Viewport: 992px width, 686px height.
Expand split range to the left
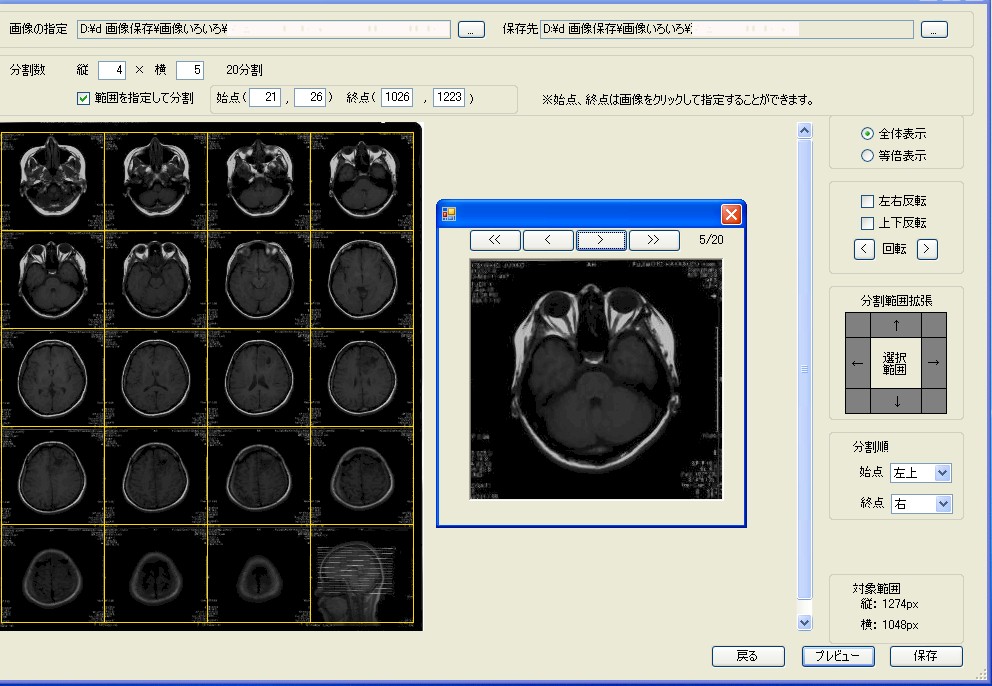[x=857, y=363]
